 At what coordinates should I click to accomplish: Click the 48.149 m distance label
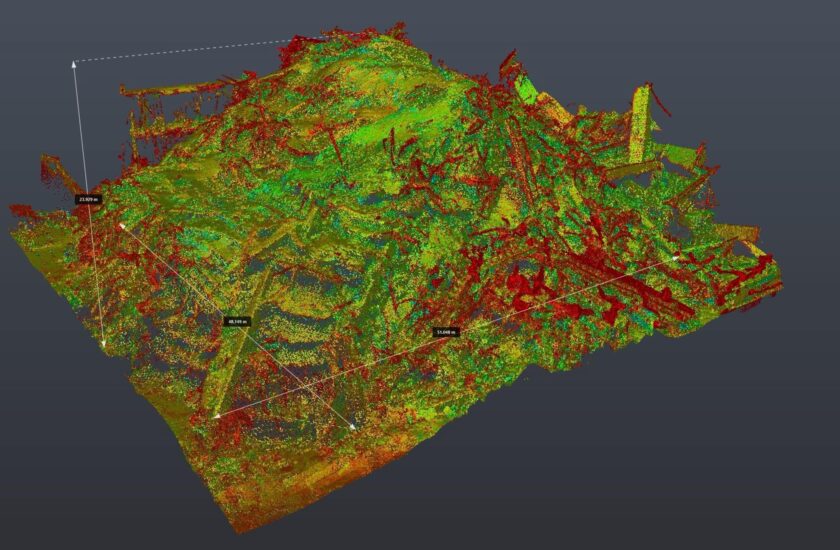[x=237, y=321]
